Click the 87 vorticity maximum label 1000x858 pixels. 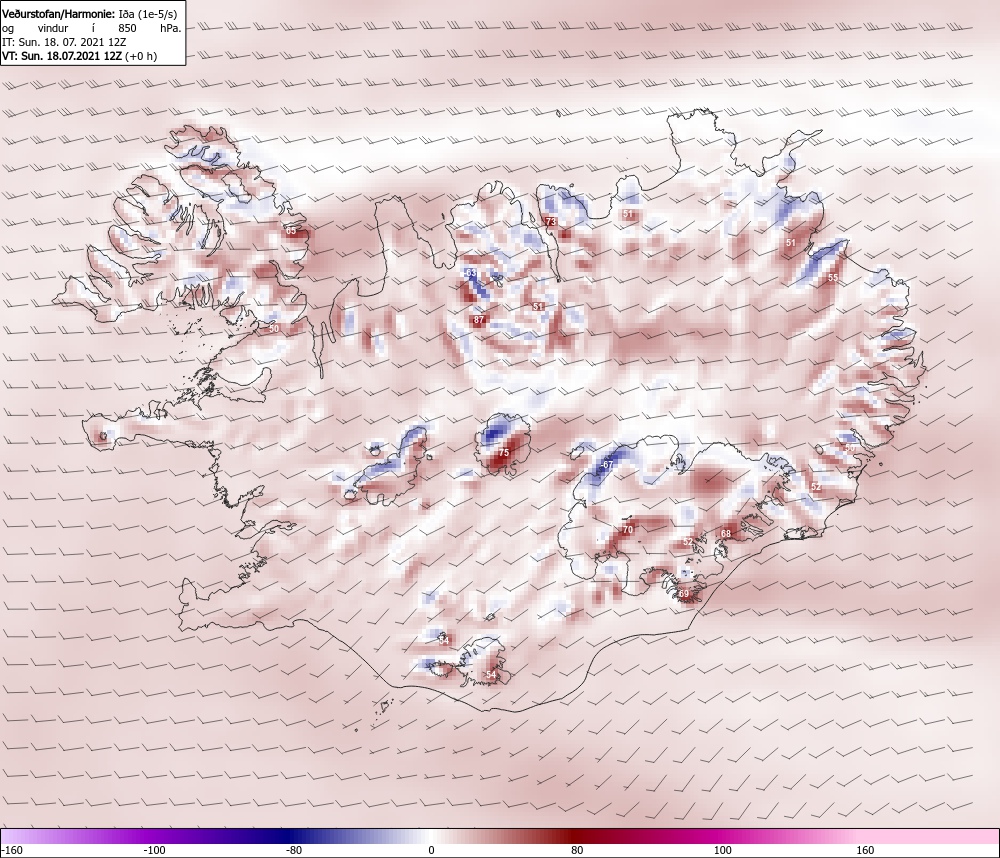click(x=479, y=320)
